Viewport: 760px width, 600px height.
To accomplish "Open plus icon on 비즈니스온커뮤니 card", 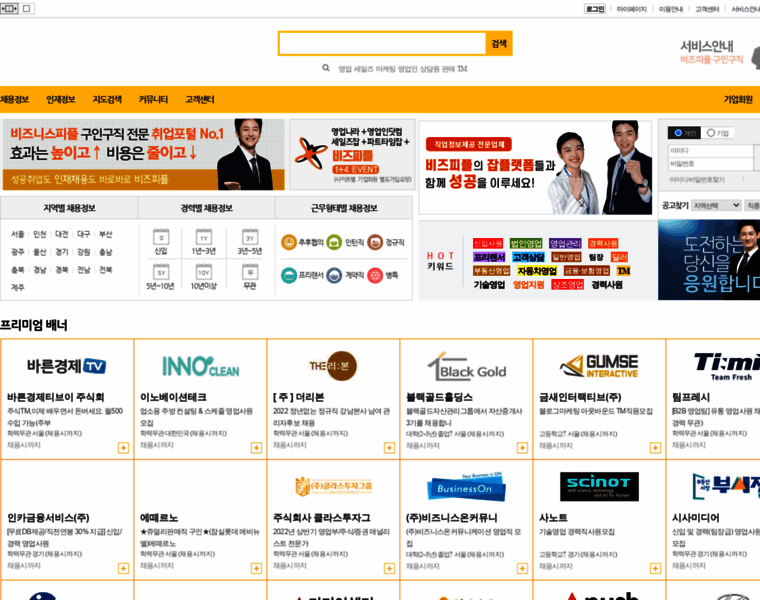I will 522,568.
